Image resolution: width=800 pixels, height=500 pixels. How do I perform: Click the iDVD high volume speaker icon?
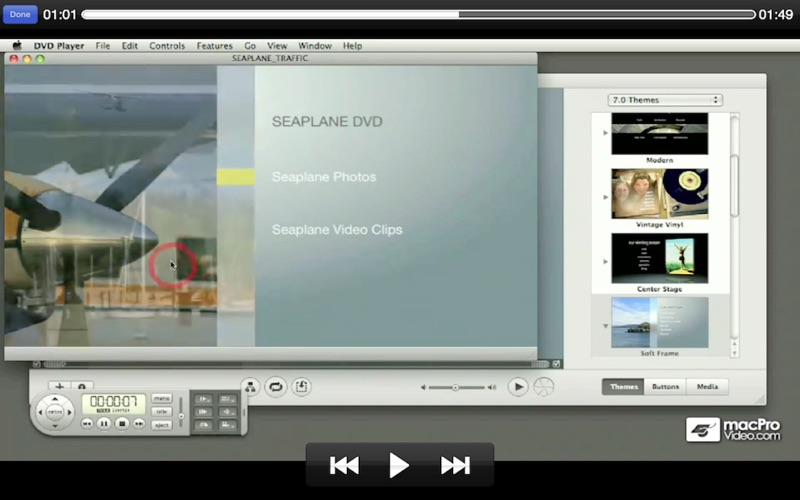[x=492, y=387]
